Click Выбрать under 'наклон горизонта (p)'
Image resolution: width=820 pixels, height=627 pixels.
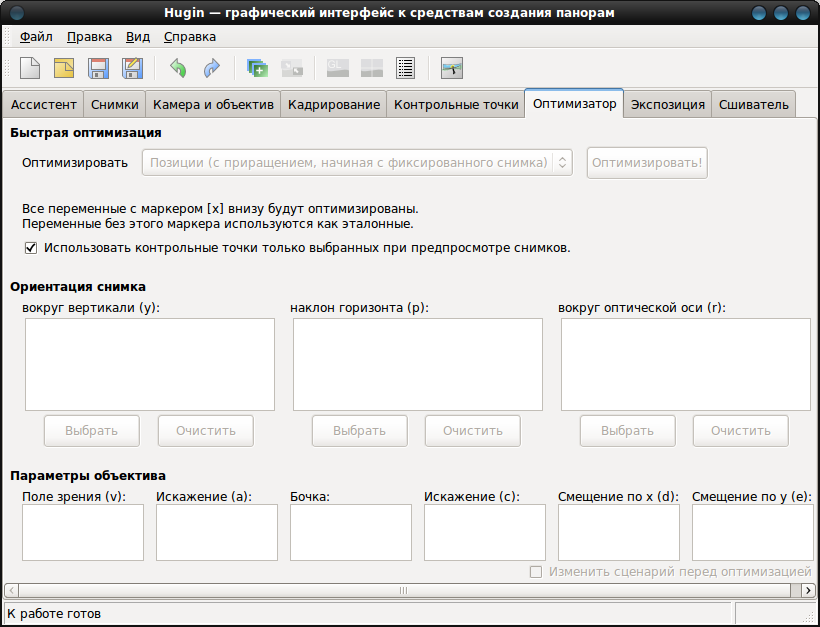coord(360,431)
